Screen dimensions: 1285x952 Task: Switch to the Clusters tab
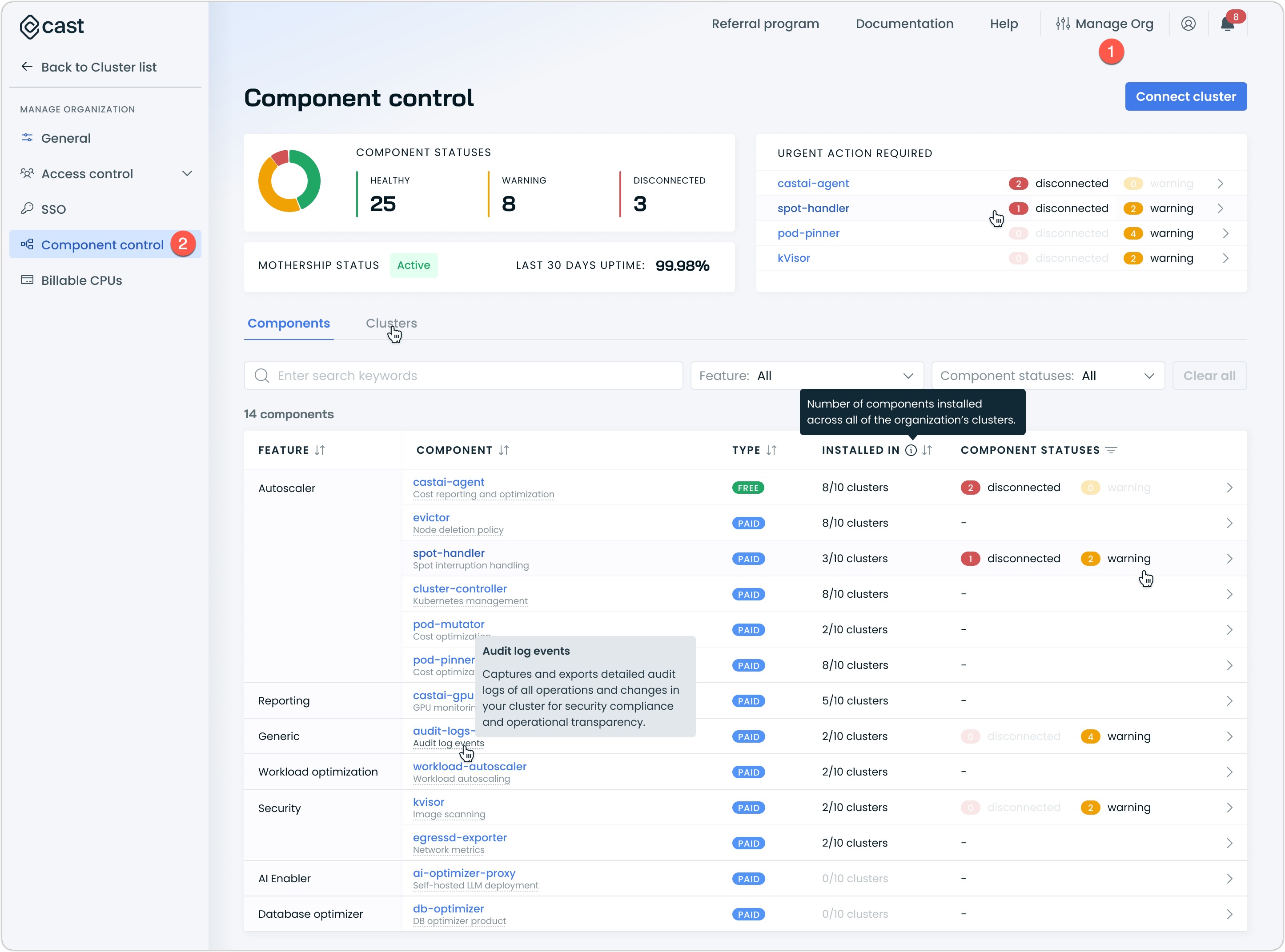pyautogui.click(x=391, y=323)
